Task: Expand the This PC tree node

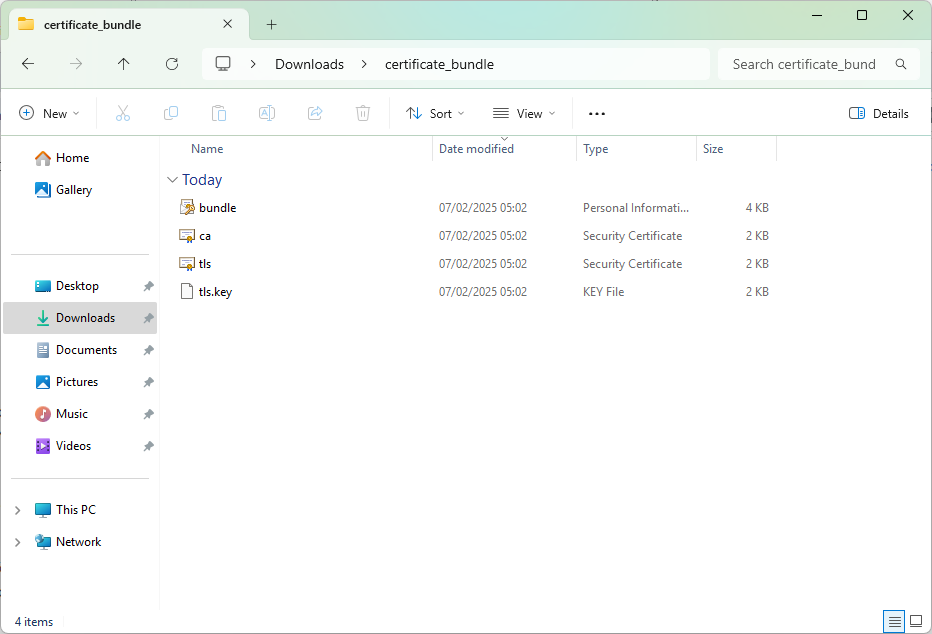Action: 17,510
